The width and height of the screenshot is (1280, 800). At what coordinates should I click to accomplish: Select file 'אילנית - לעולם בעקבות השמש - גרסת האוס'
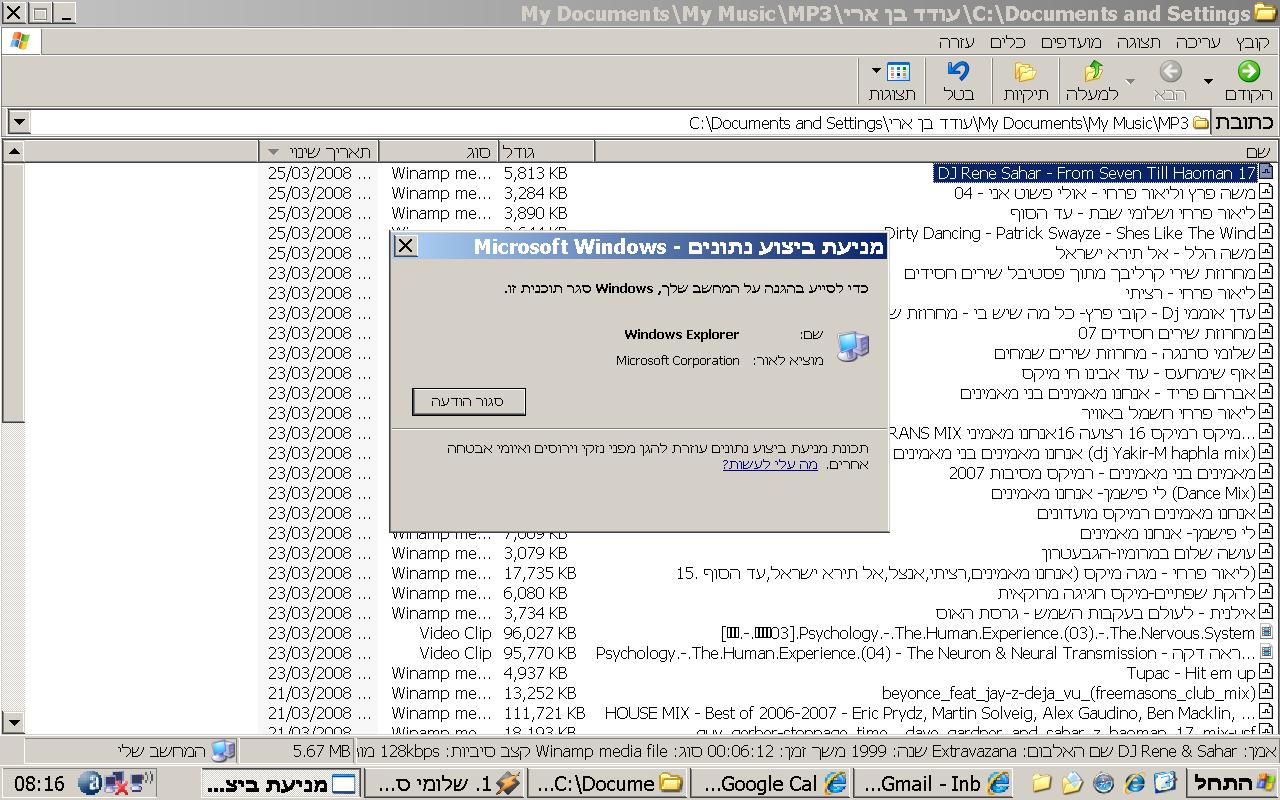click(1096, 613)
